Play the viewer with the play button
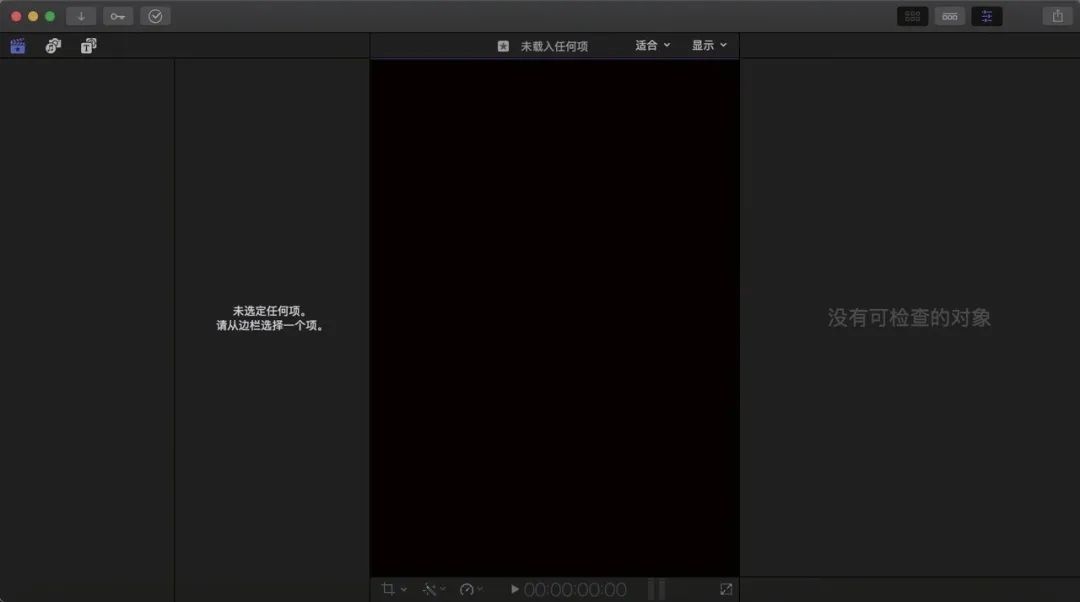 pyautogui.click(x=515, y=589)
